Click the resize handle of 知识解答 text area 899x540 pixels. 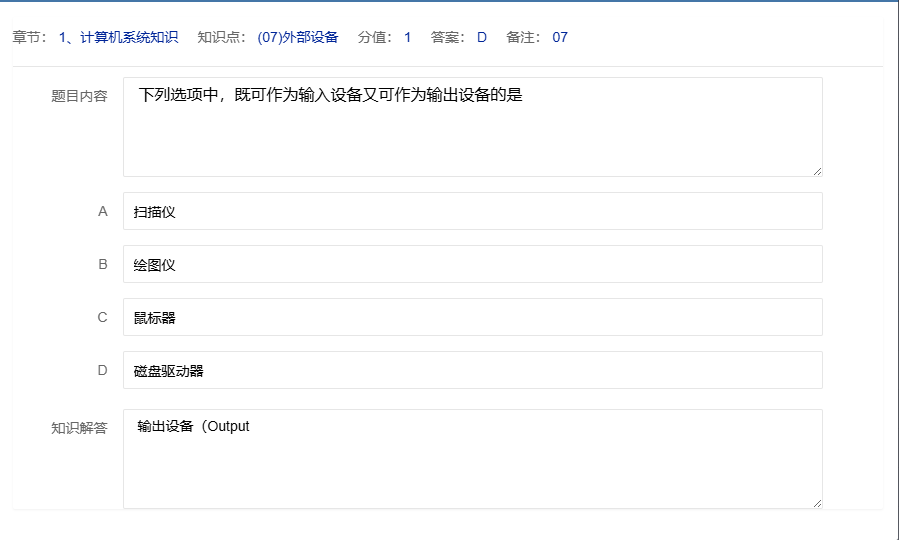coord(817,503)
